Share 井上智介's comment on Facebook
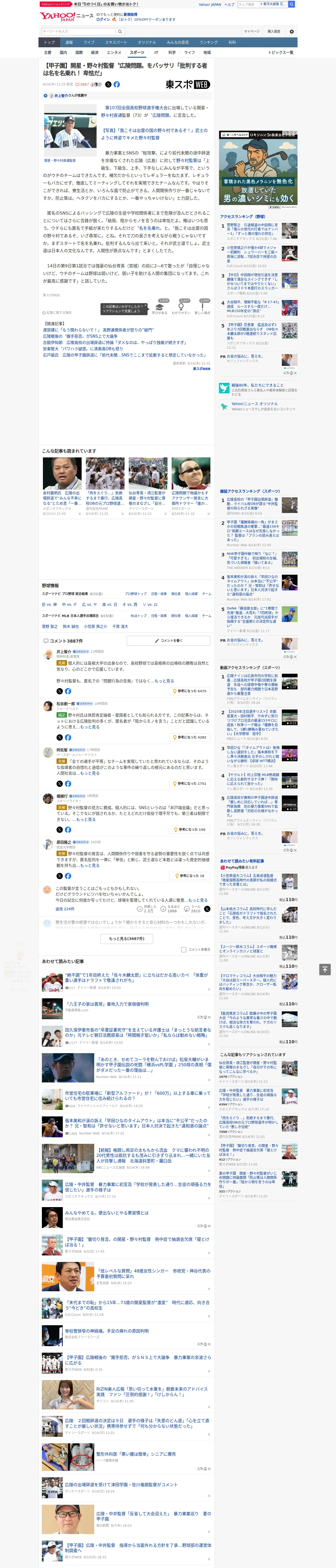 pos(68,691)
